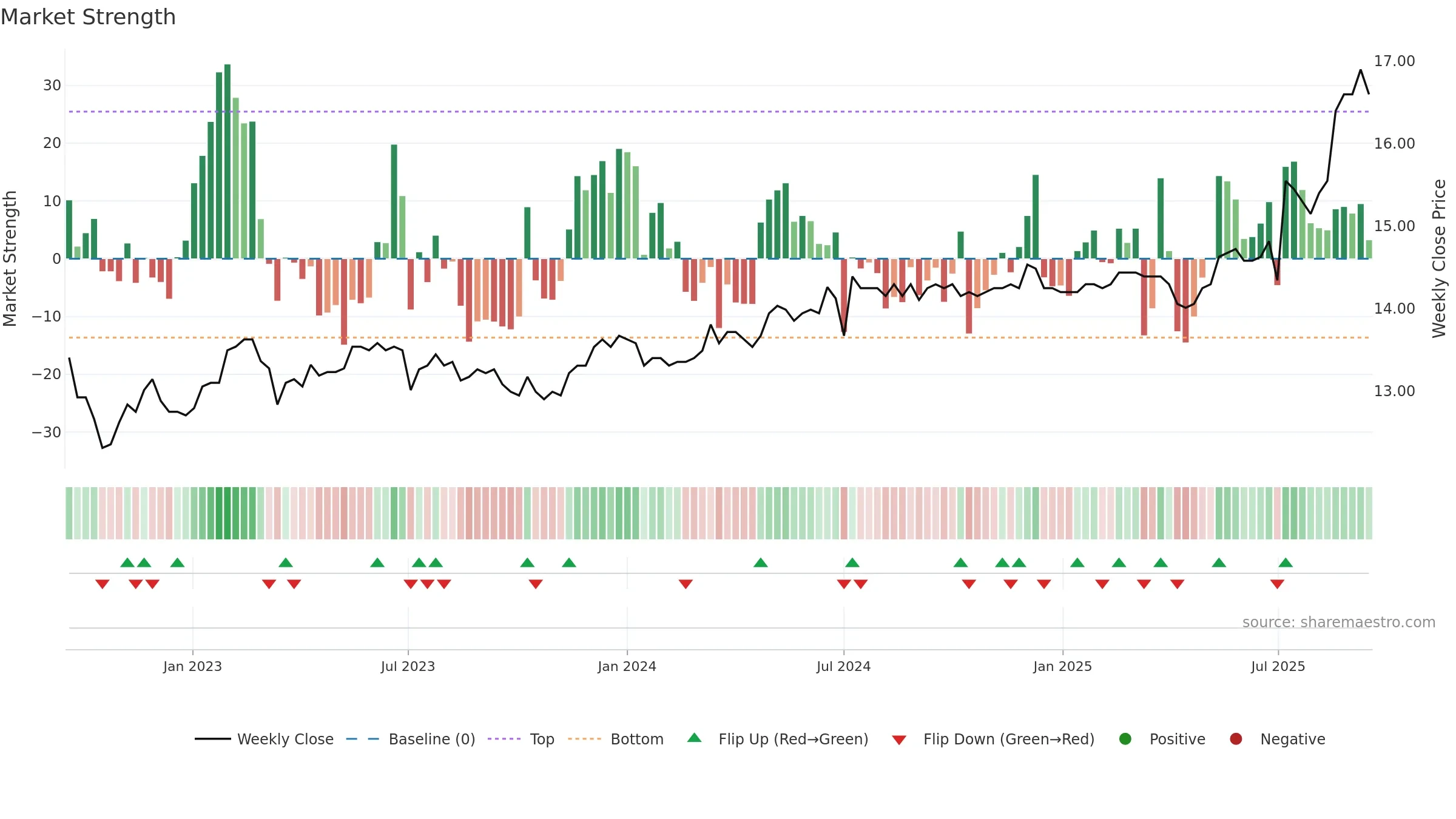Click the purple dotted Top threshold line

[719, 112]
